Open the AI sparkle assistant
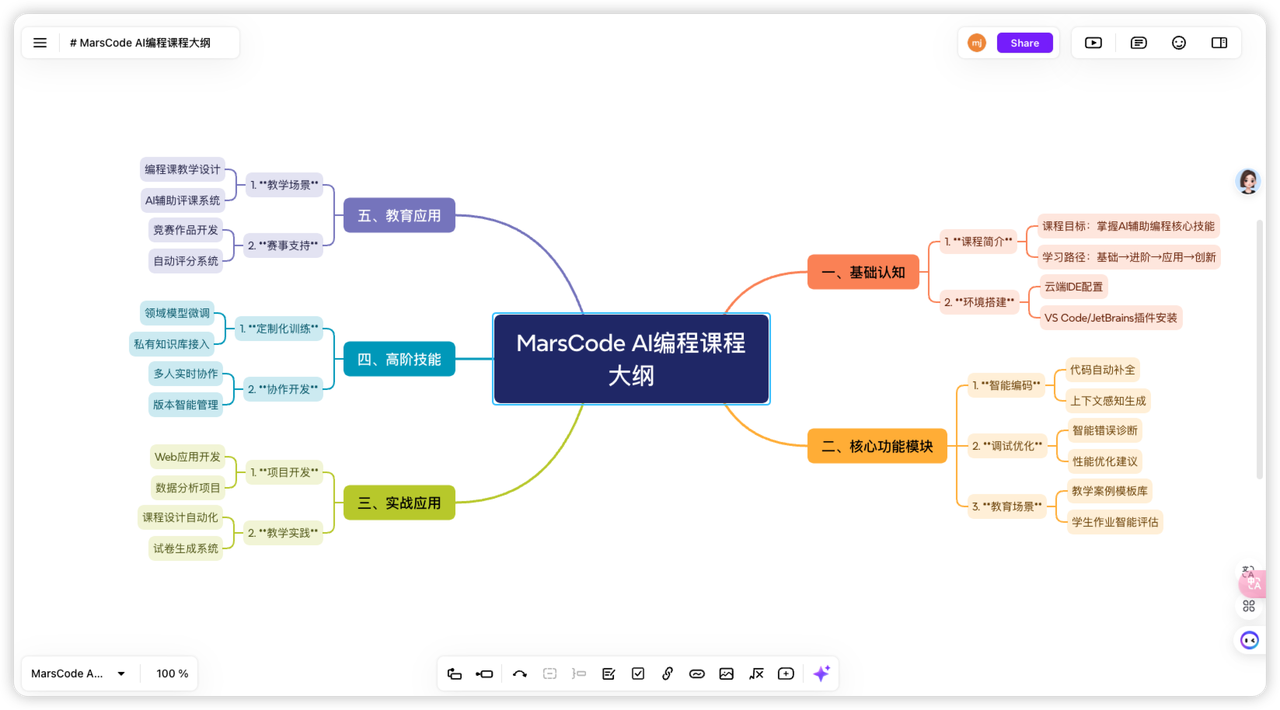The image size is (1280, 710). coord(822,674)
